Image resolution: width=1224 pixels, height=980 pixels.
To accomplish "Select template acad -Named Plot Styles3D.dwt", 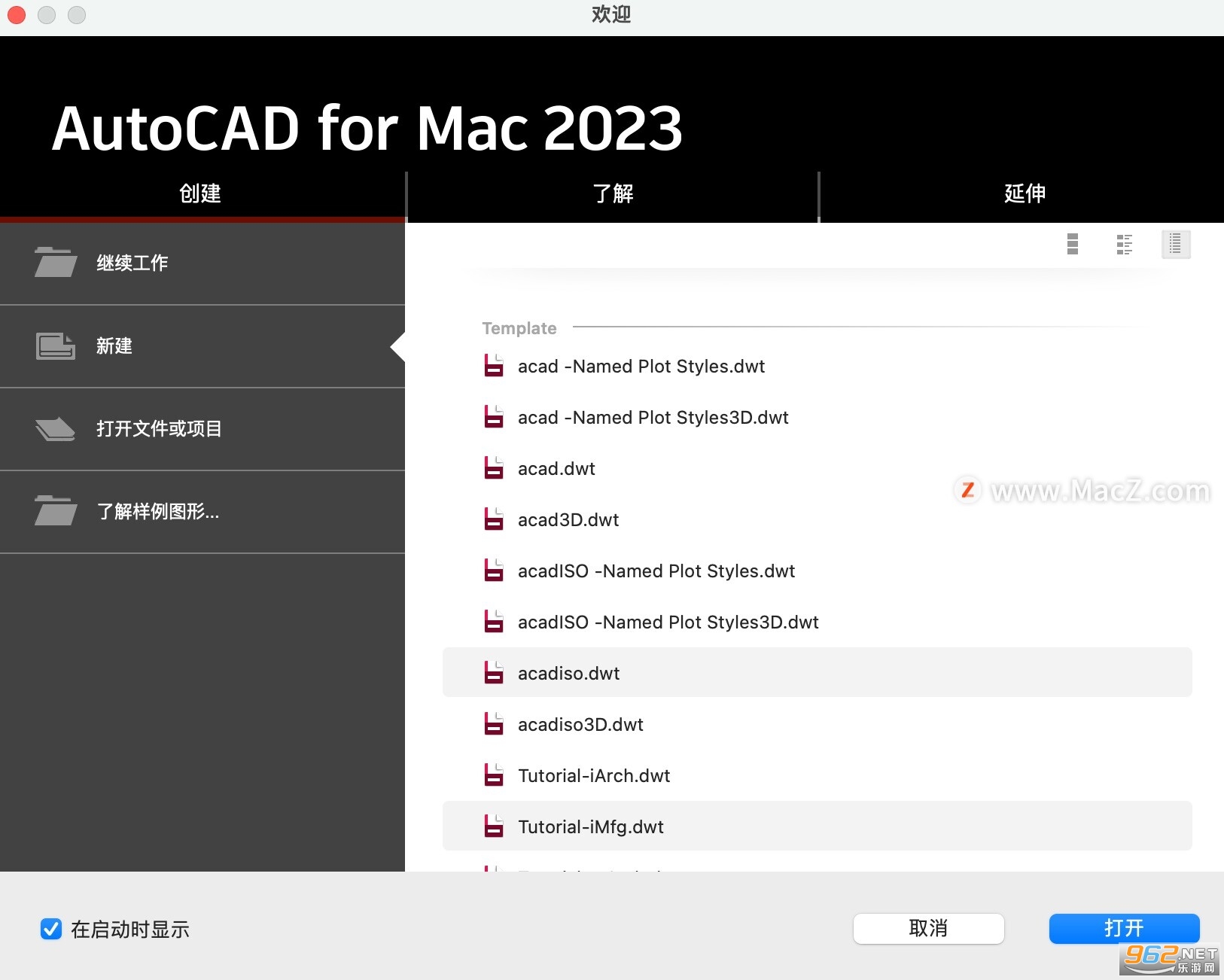I will [818, 417].
